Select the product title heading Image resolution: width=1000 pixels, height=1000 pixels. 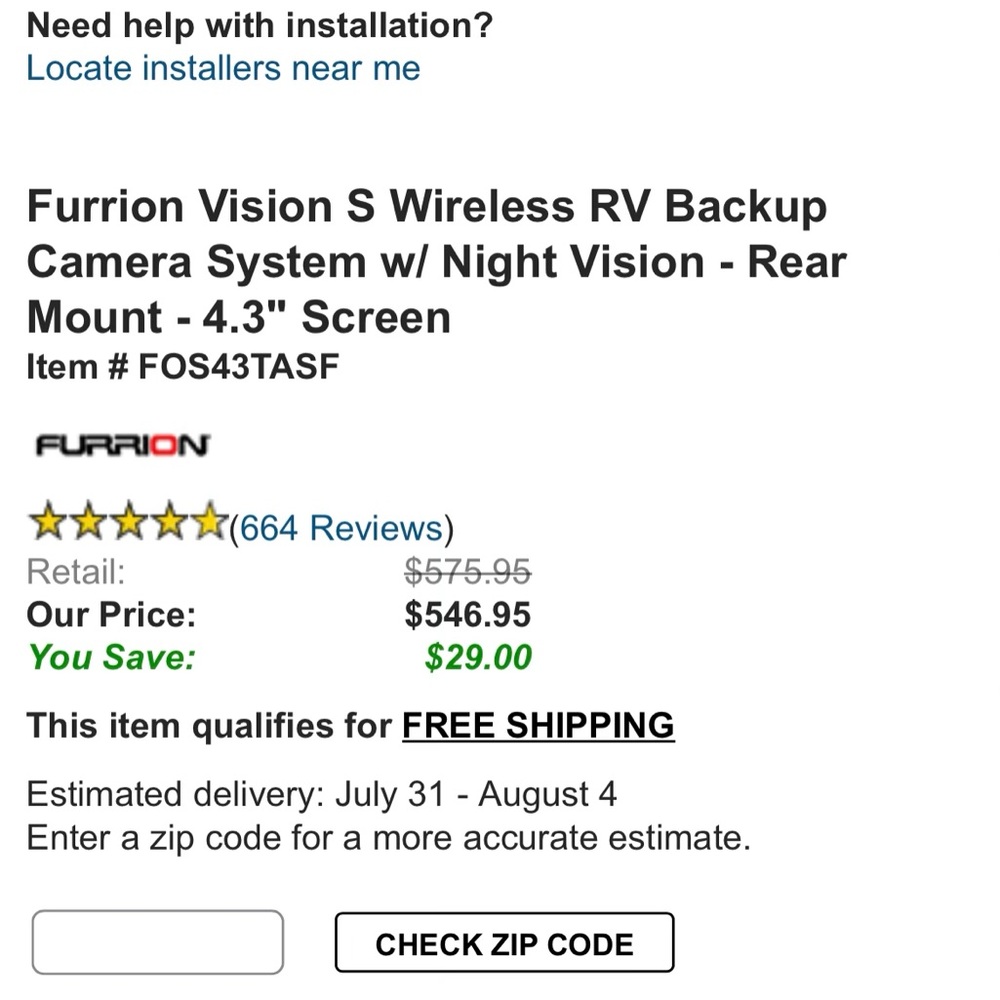435,261
